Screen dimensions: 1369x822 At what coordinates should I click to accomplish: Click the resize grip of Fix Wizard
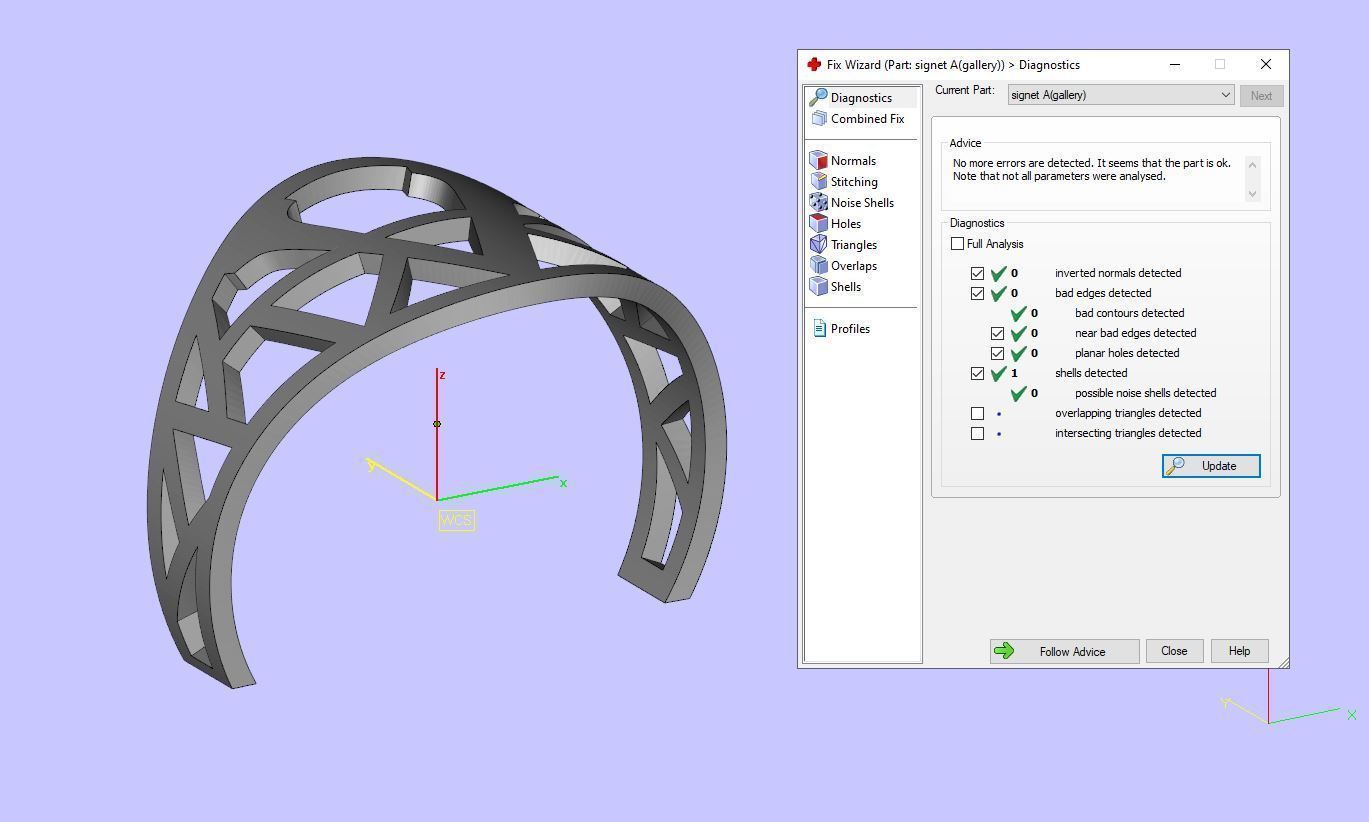pyautogui.click(x=1283, y=662)
